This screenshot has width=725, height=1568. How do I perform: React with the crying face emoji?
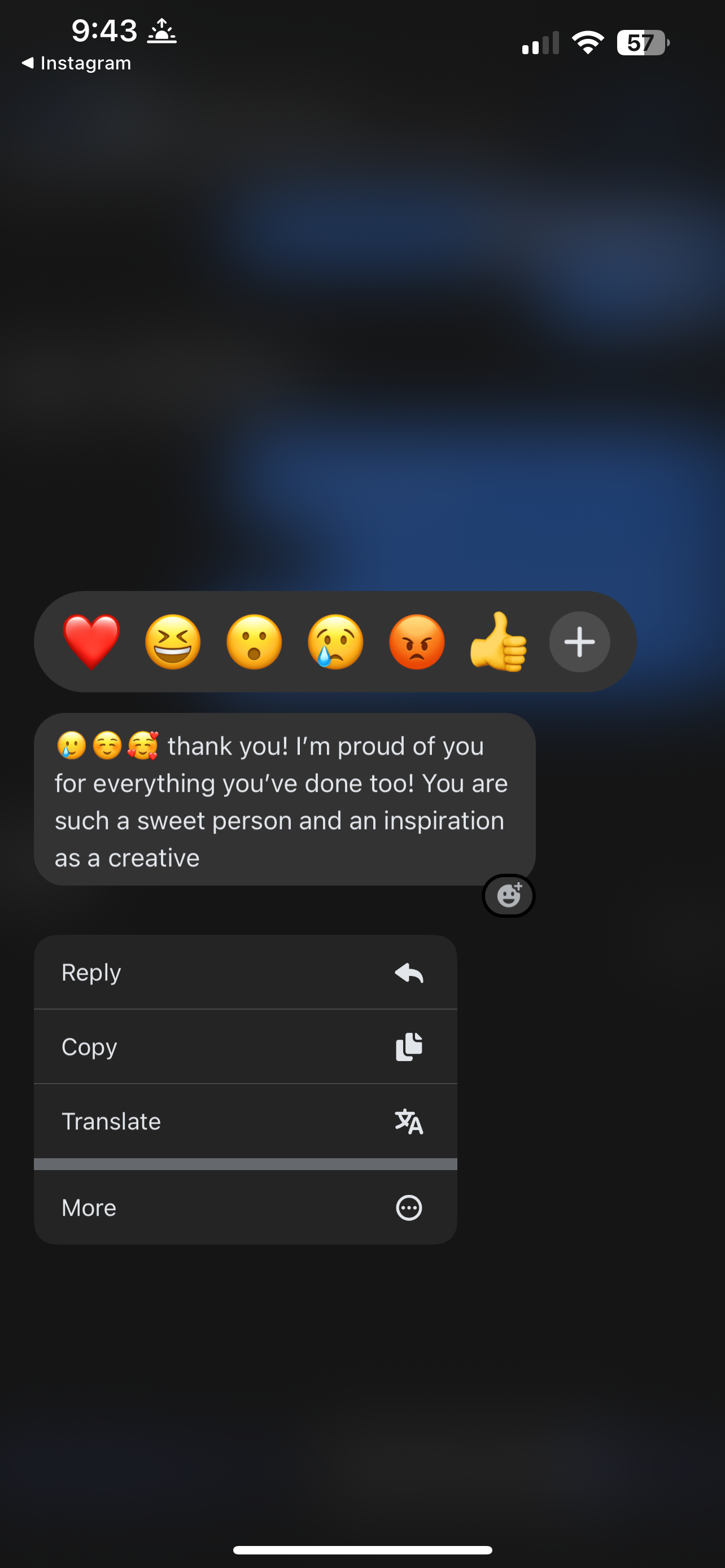335,642
